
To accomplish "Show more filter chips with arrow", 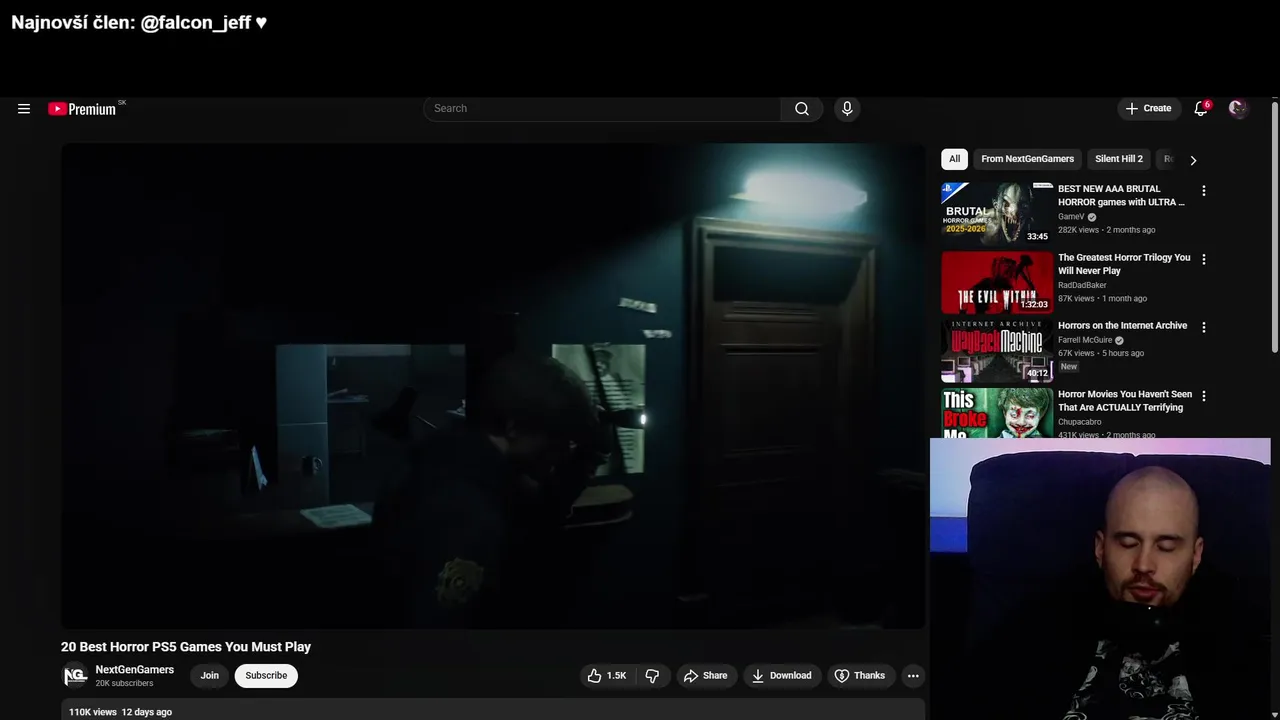I will (x=1192, y=160).
